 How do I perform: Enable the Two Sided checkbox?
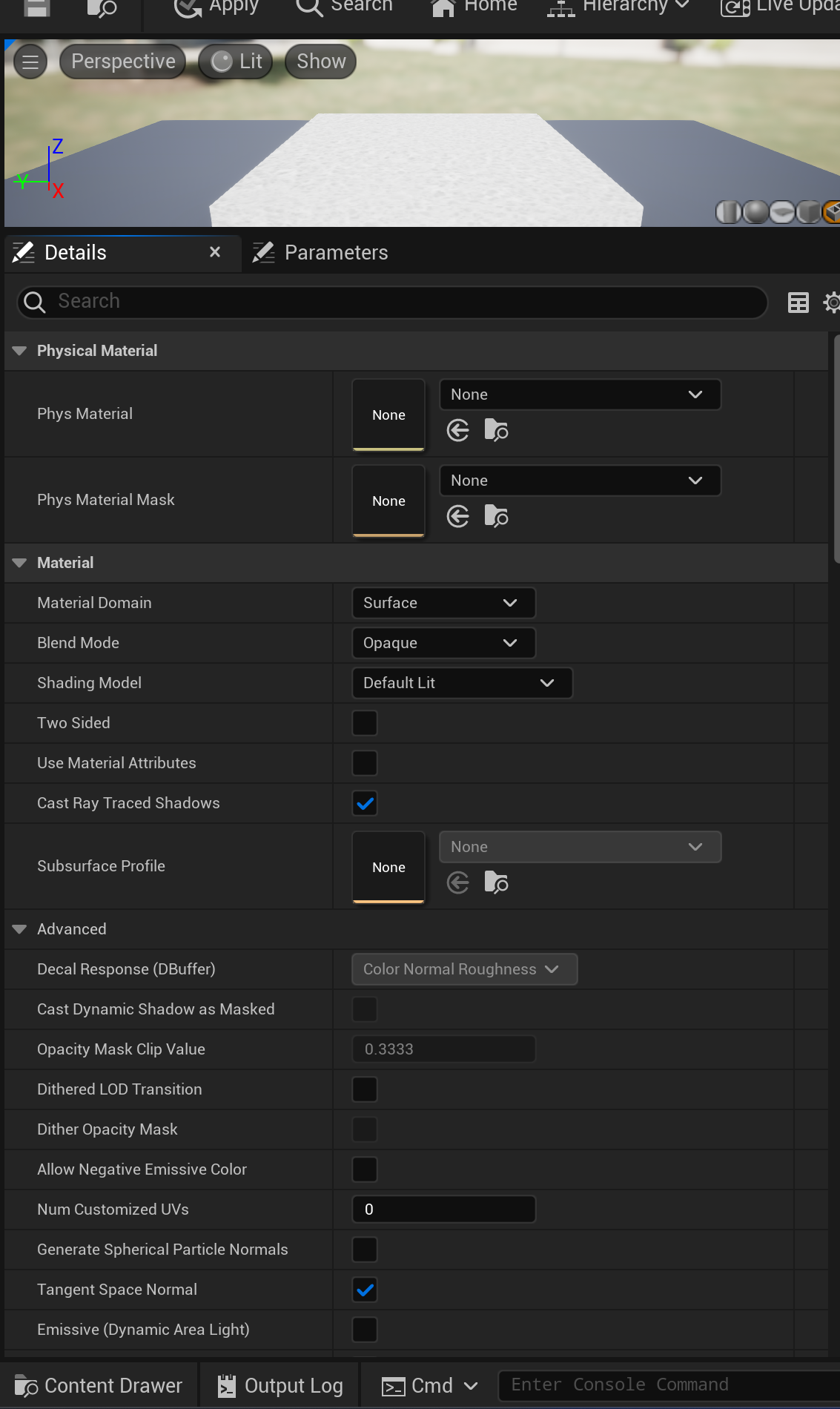click(x=365, y=723)
